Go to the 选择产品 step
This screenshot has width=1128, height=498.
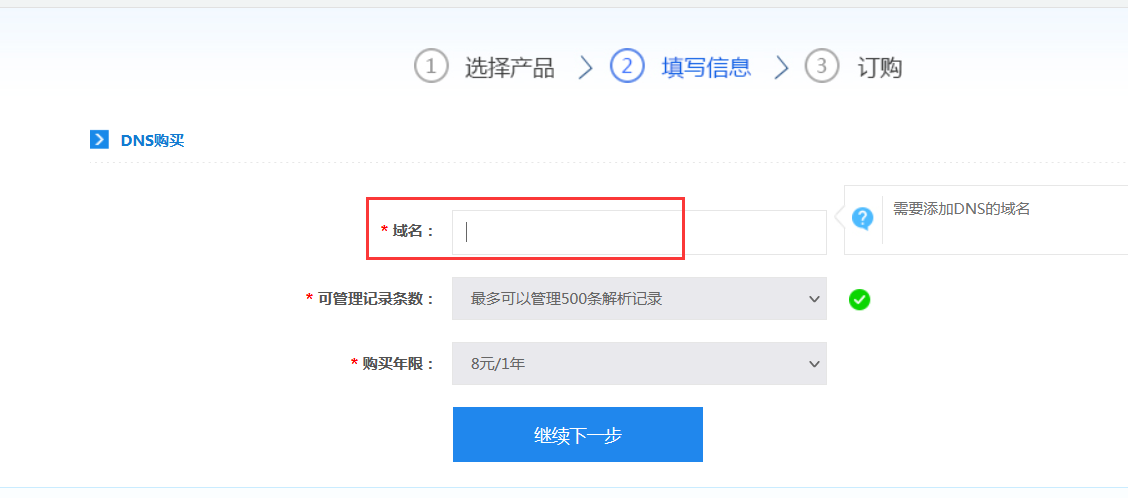[509, 68]
